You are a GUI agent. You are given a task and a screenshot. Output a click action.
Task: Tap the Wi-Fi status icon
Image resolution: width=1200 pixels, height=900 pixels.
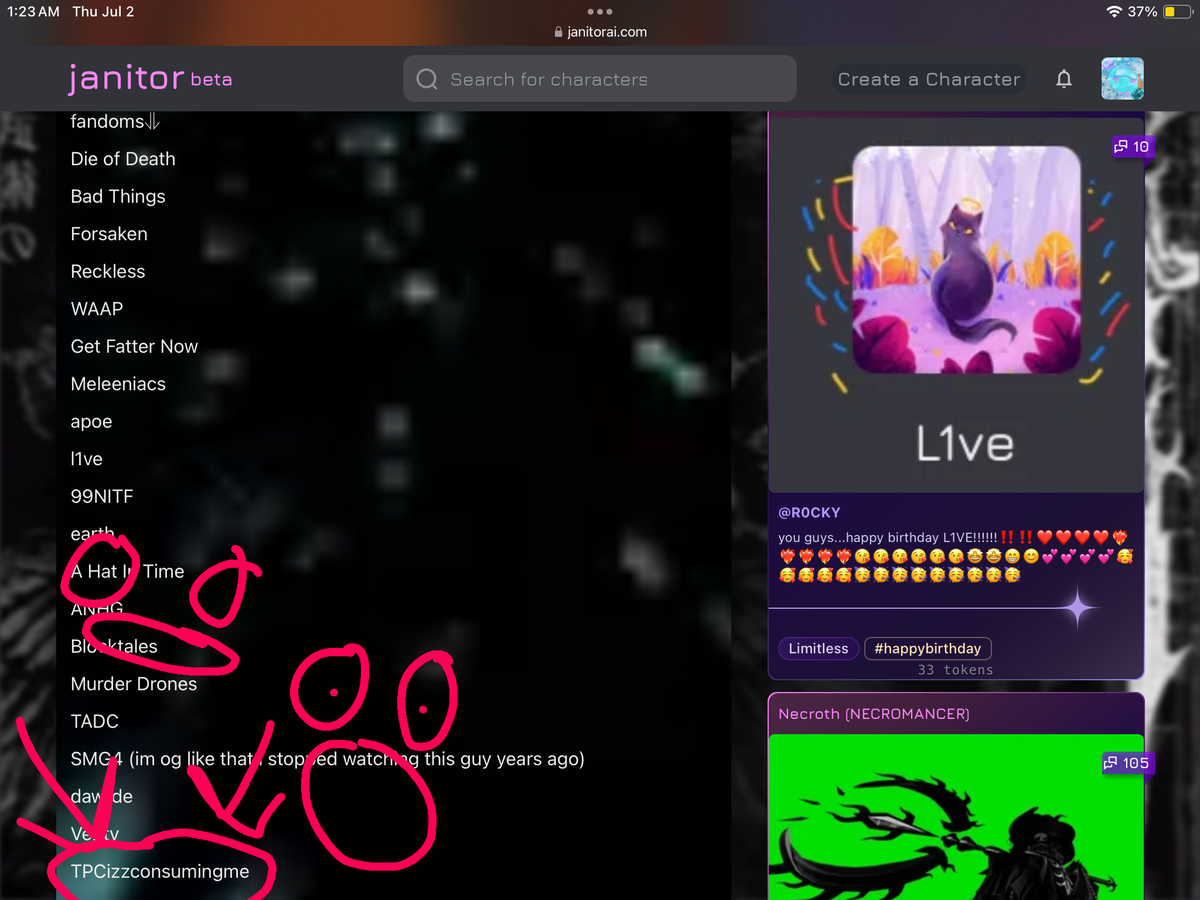(x=1114, y=12)
